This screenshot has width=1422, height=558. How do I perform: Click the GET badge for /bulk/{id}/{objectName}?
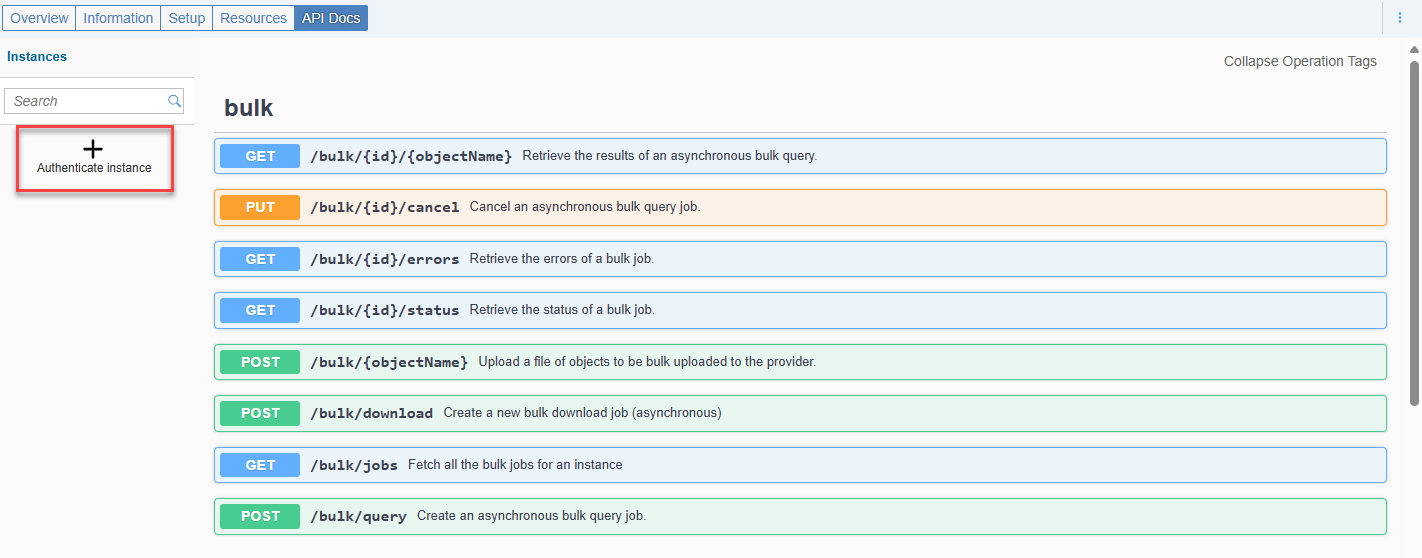click(x=260, y=156)
